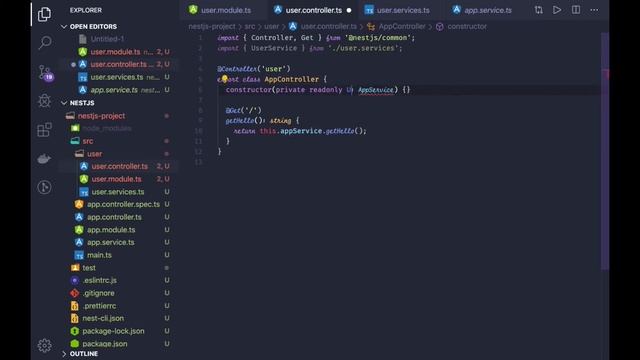Screen dimensions: 640x360
Task: Click user folder in the breadcrumb
Action: pos(271,27)
